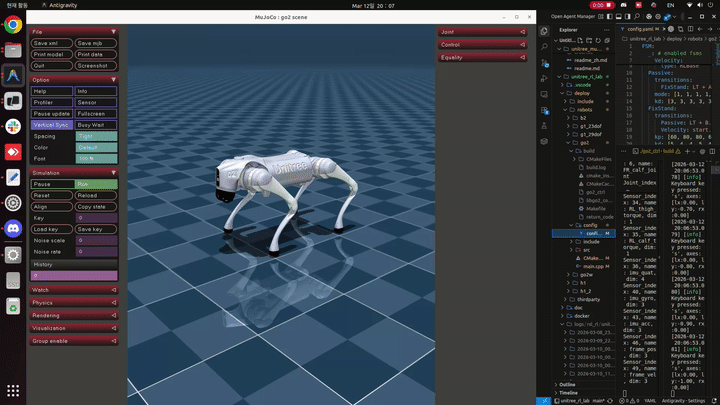Open main.cpp in the file tree
The height and width of the screenshot is (405, 720).
(x=594, y=266)
